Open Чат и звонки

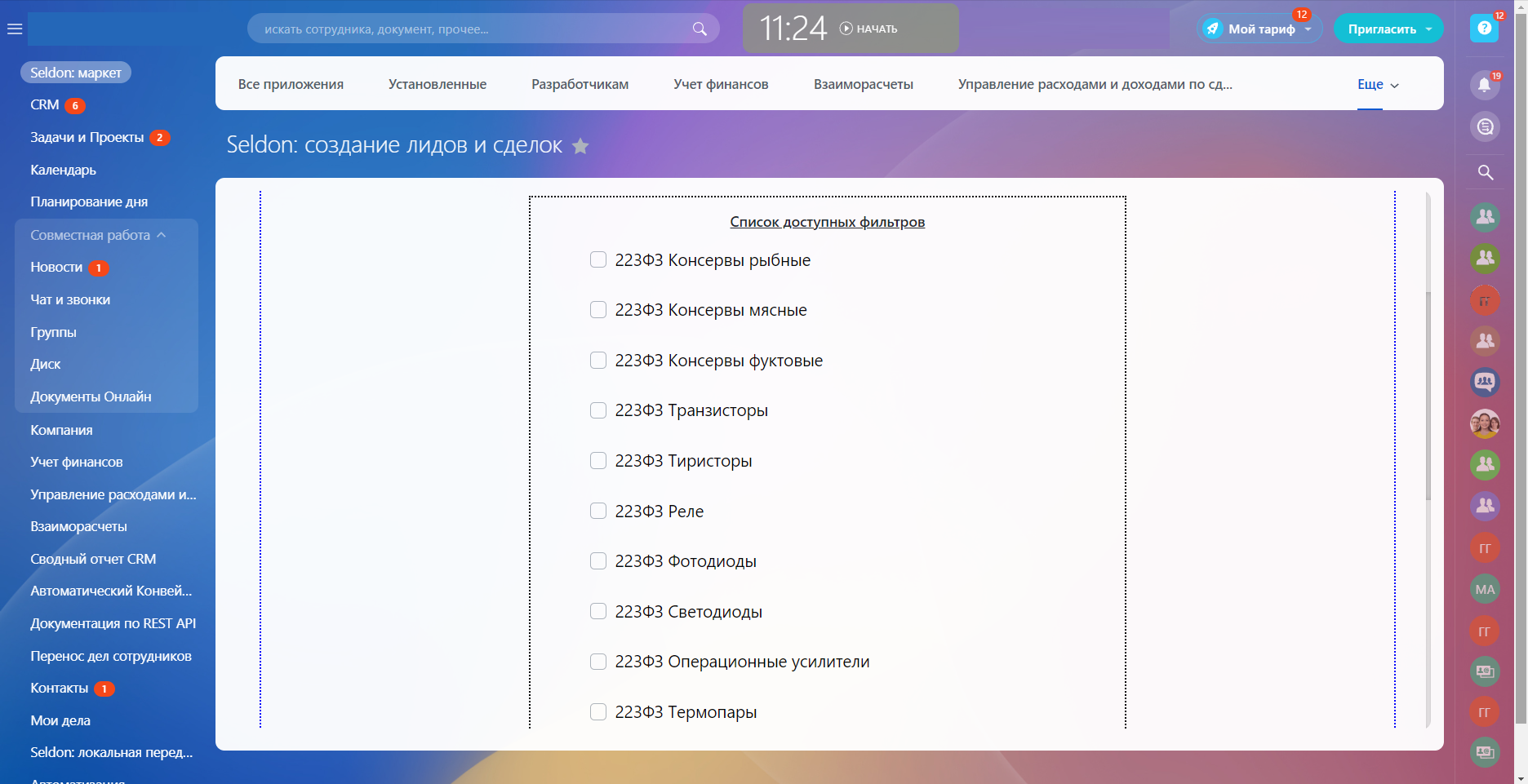[x=70, y=299]
